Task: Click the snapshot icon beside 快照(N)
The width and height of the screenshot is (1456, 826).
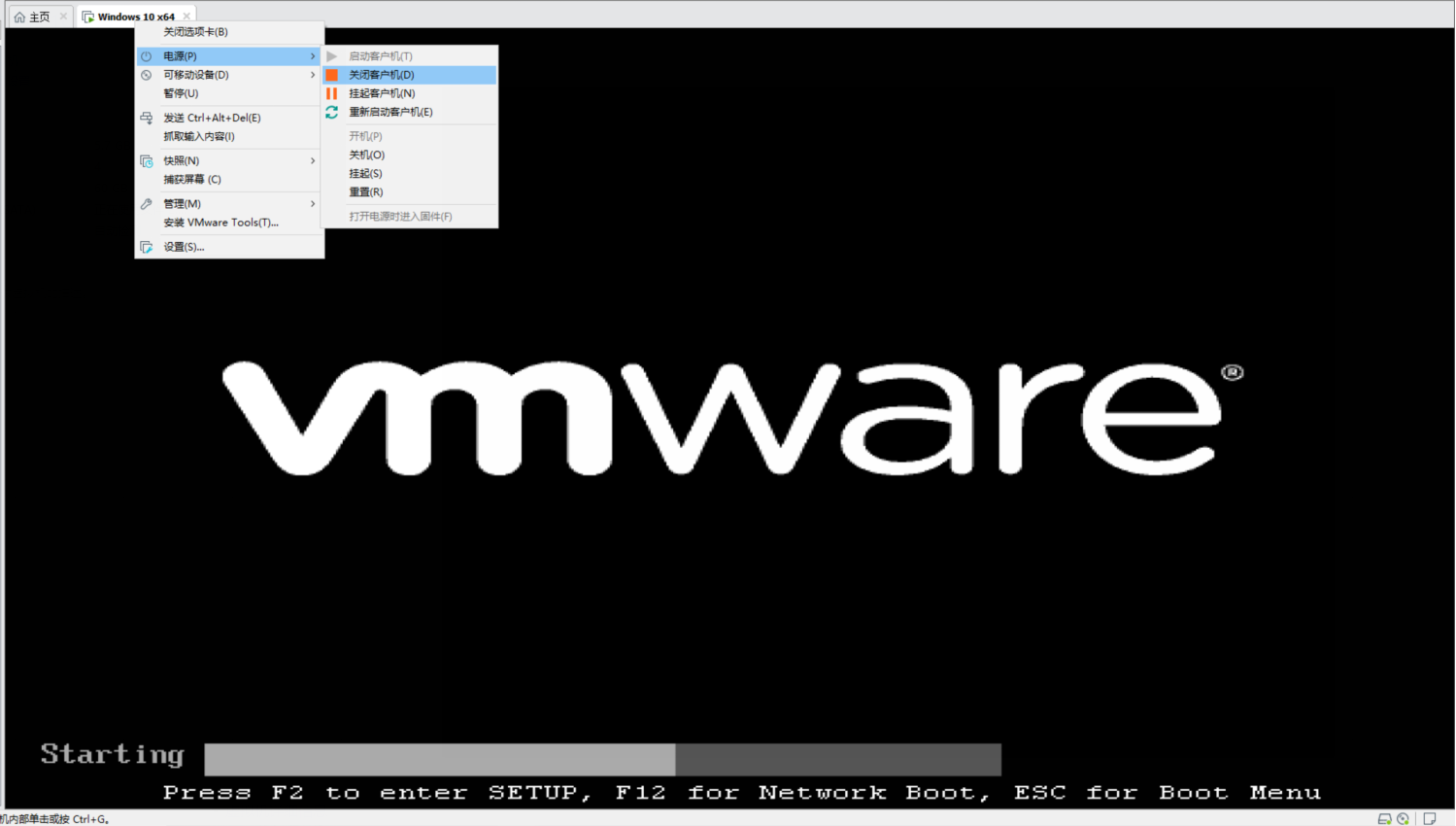Action: [147, 160]
